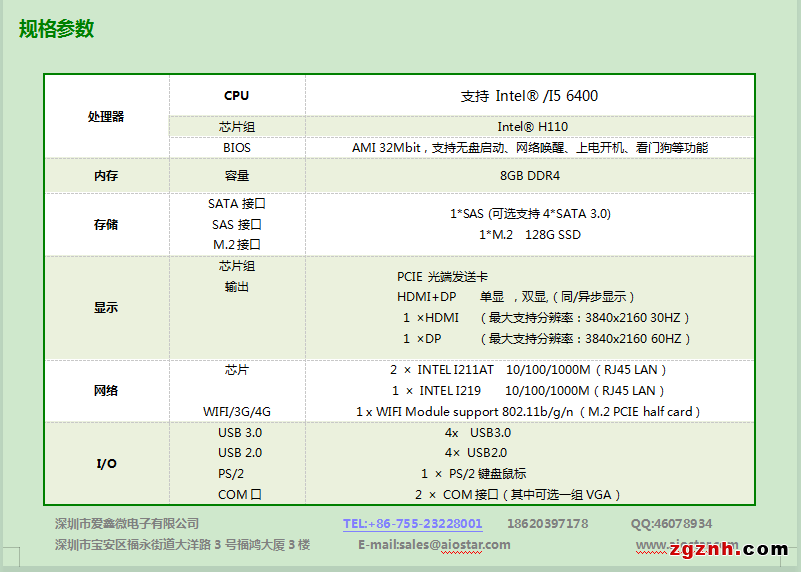Click the AMI 32Mbit BIOS description
Image resolution: width=801 pixels, height=572 pixels.
530,148
